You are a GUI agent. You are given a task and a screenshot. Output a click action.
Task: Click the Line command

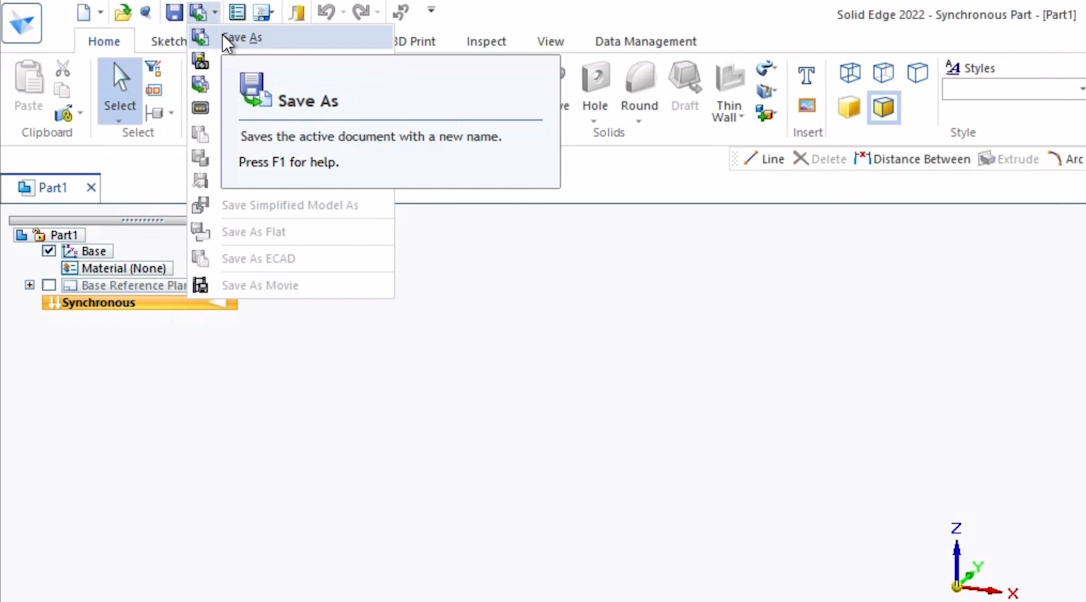[765, 159]
